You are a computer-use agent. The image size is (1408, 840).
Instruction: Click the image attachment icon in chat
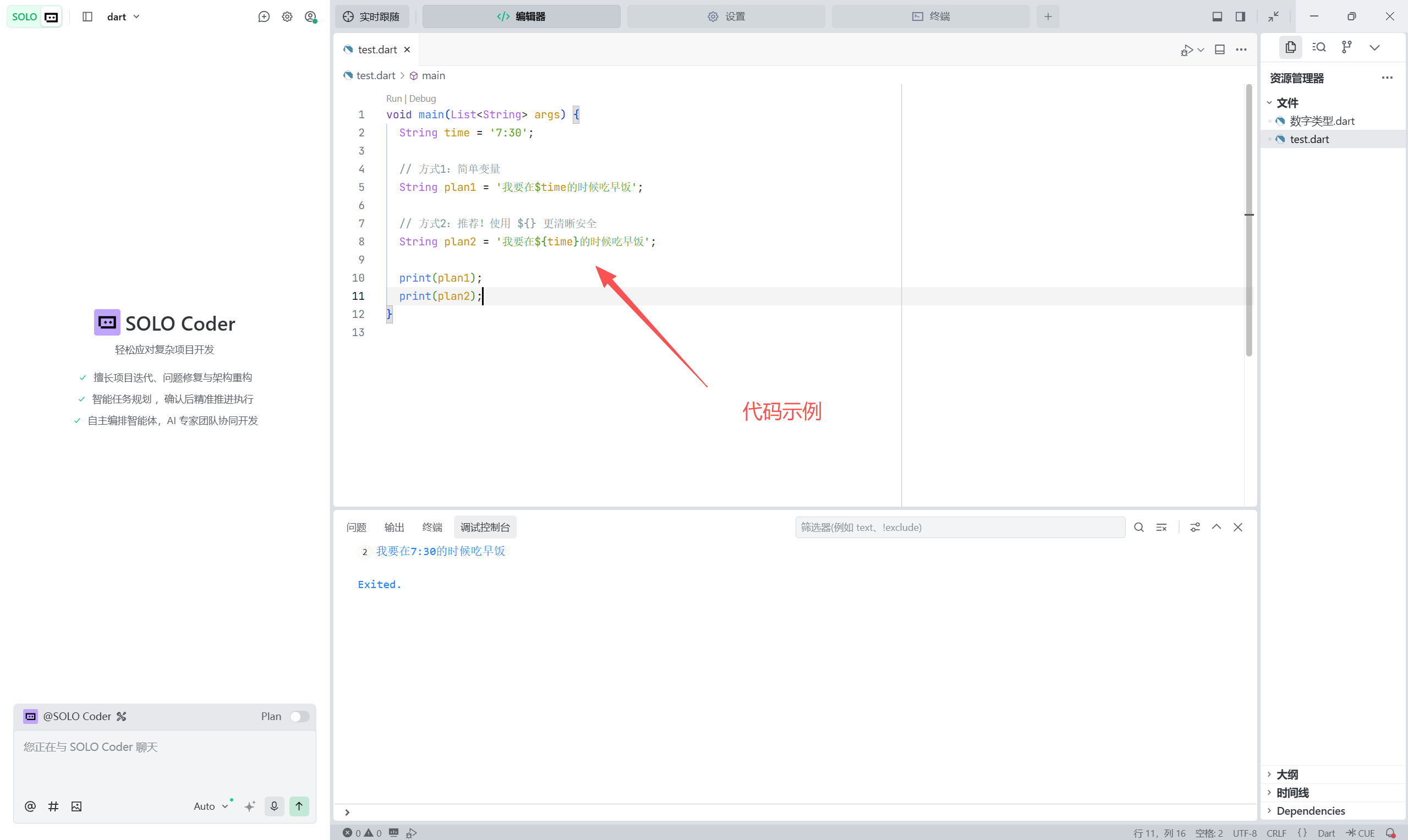coord(76,806)
